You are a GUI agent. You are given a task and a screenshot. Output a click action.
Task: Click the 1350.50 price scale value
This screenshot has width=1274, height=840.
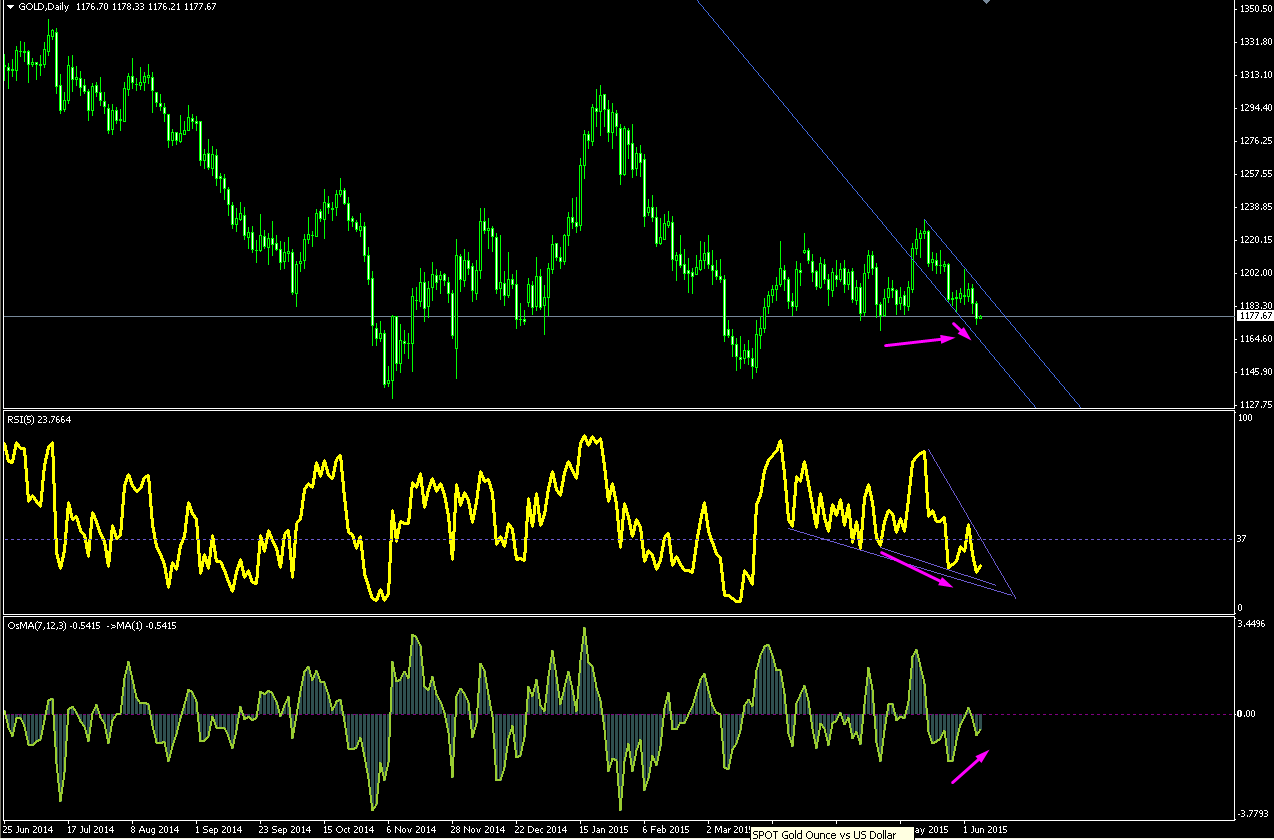[x=1254, y=9]
